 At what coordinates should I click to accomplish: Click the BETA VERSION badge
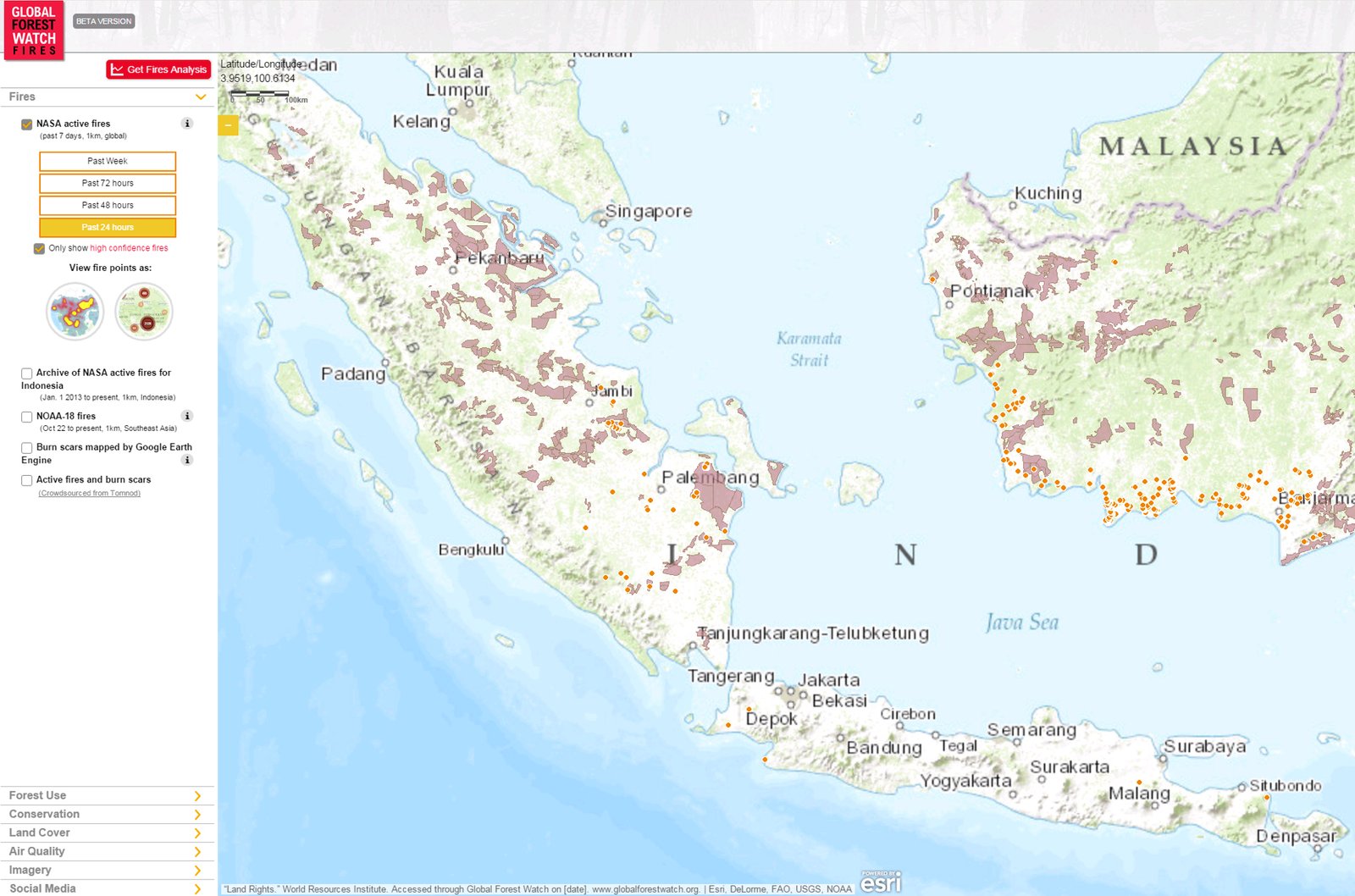(x=102, y=20)
